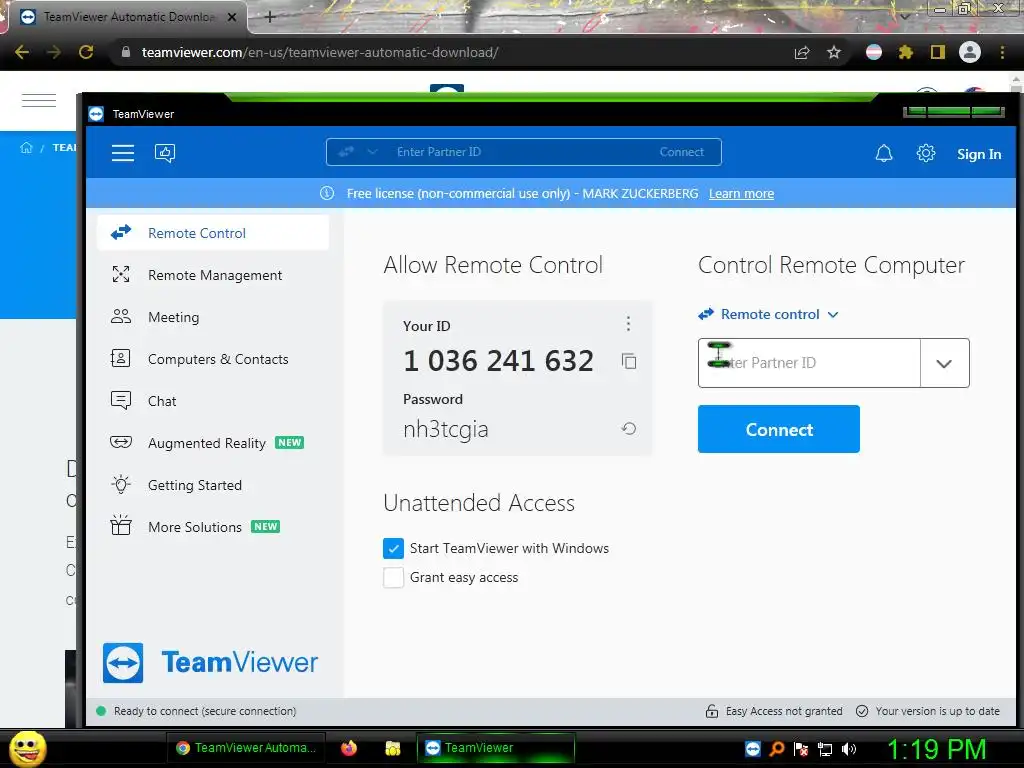Generate a new random password
The height and width of the screenshot is (768, 1024).
point(629,428)
